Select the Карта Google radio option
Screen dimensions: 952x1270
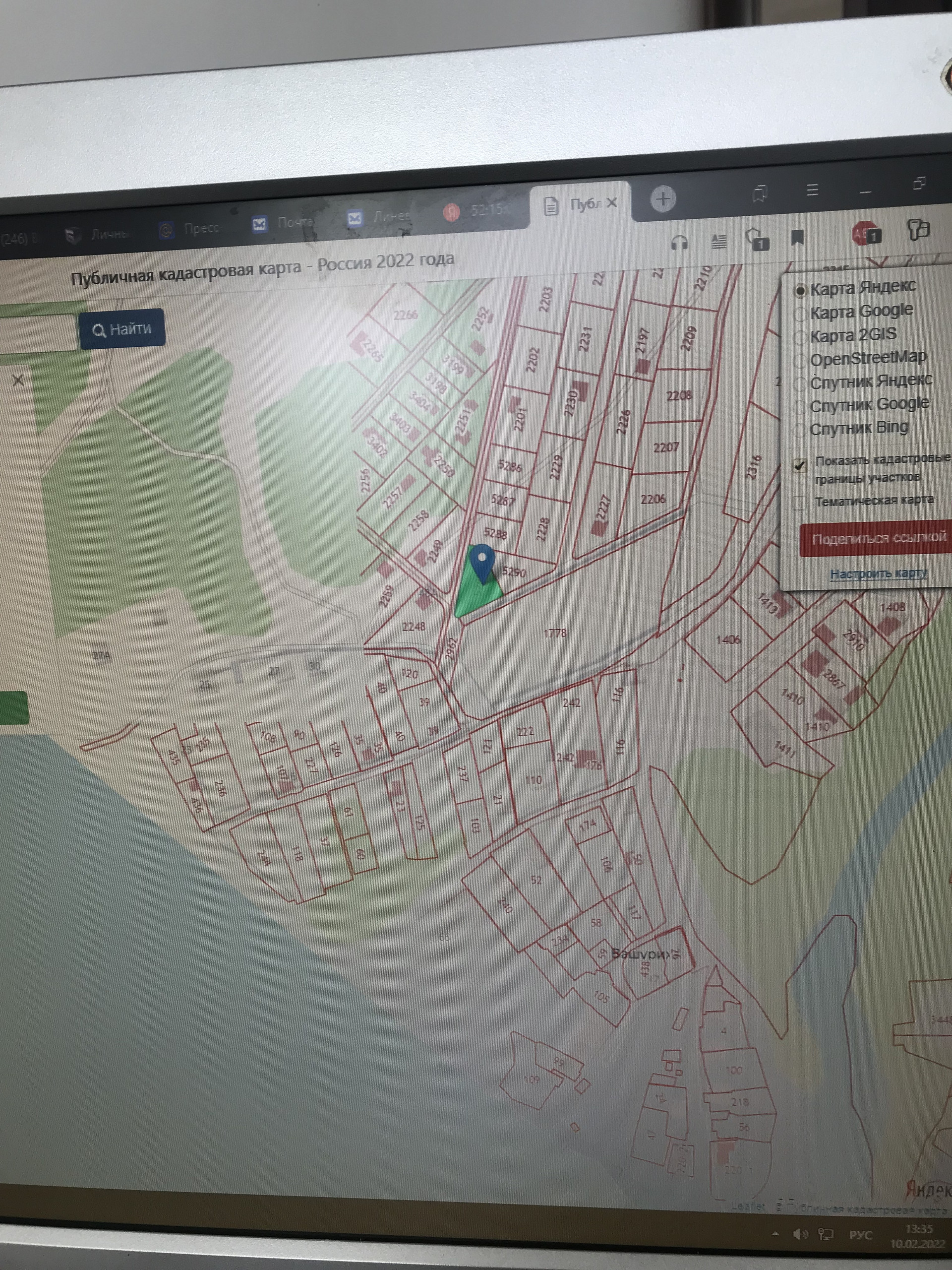coord(800,315)
